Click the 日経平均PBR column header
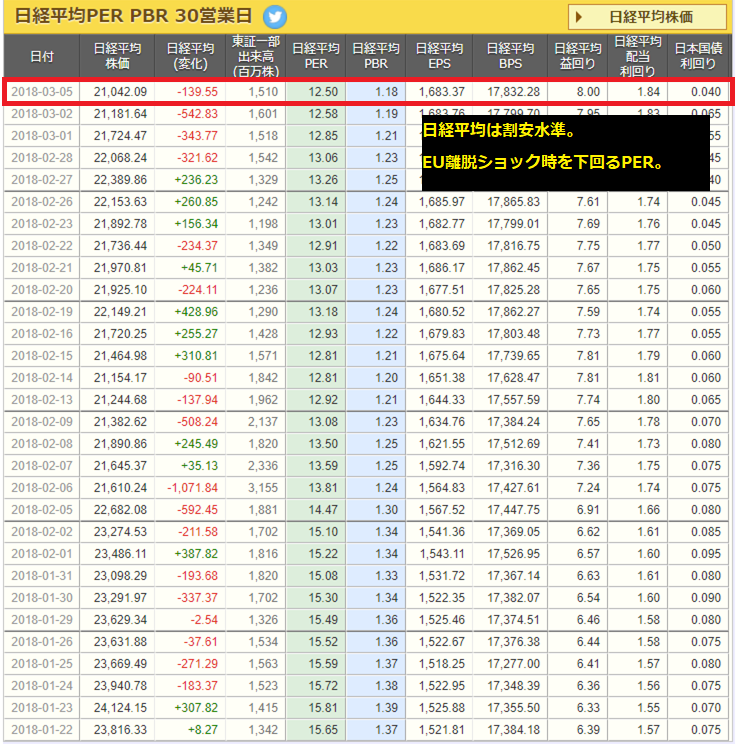Viewport: 736px width, 744px height. tap(375, 56)
